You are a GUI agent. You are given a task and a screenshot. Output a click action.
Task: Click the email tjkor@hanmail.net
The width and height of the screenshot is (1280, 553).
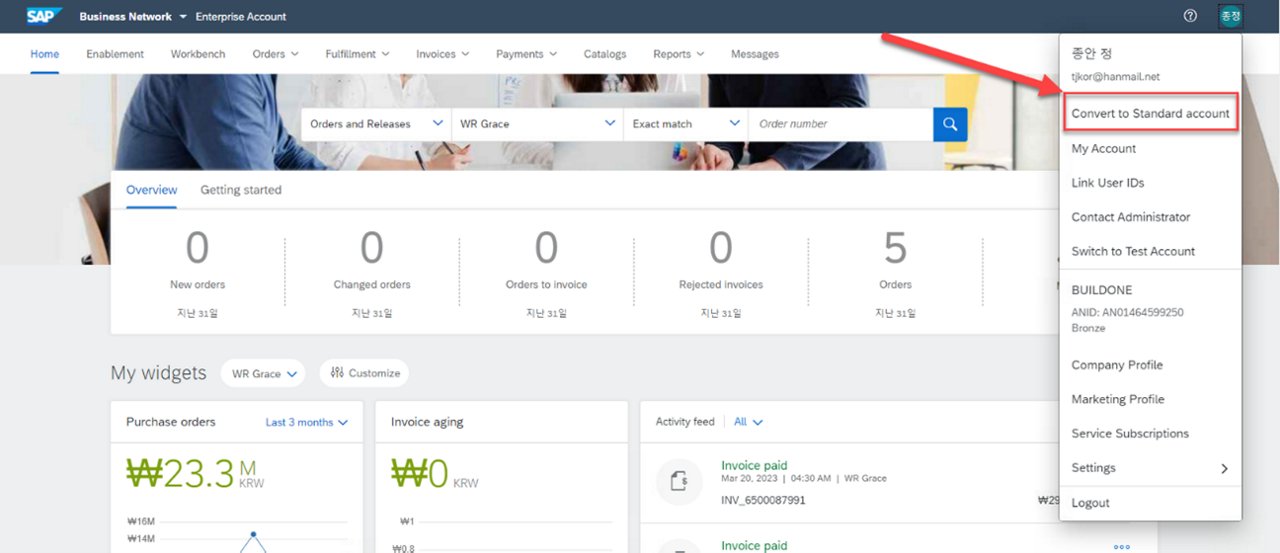(1115, 77)
